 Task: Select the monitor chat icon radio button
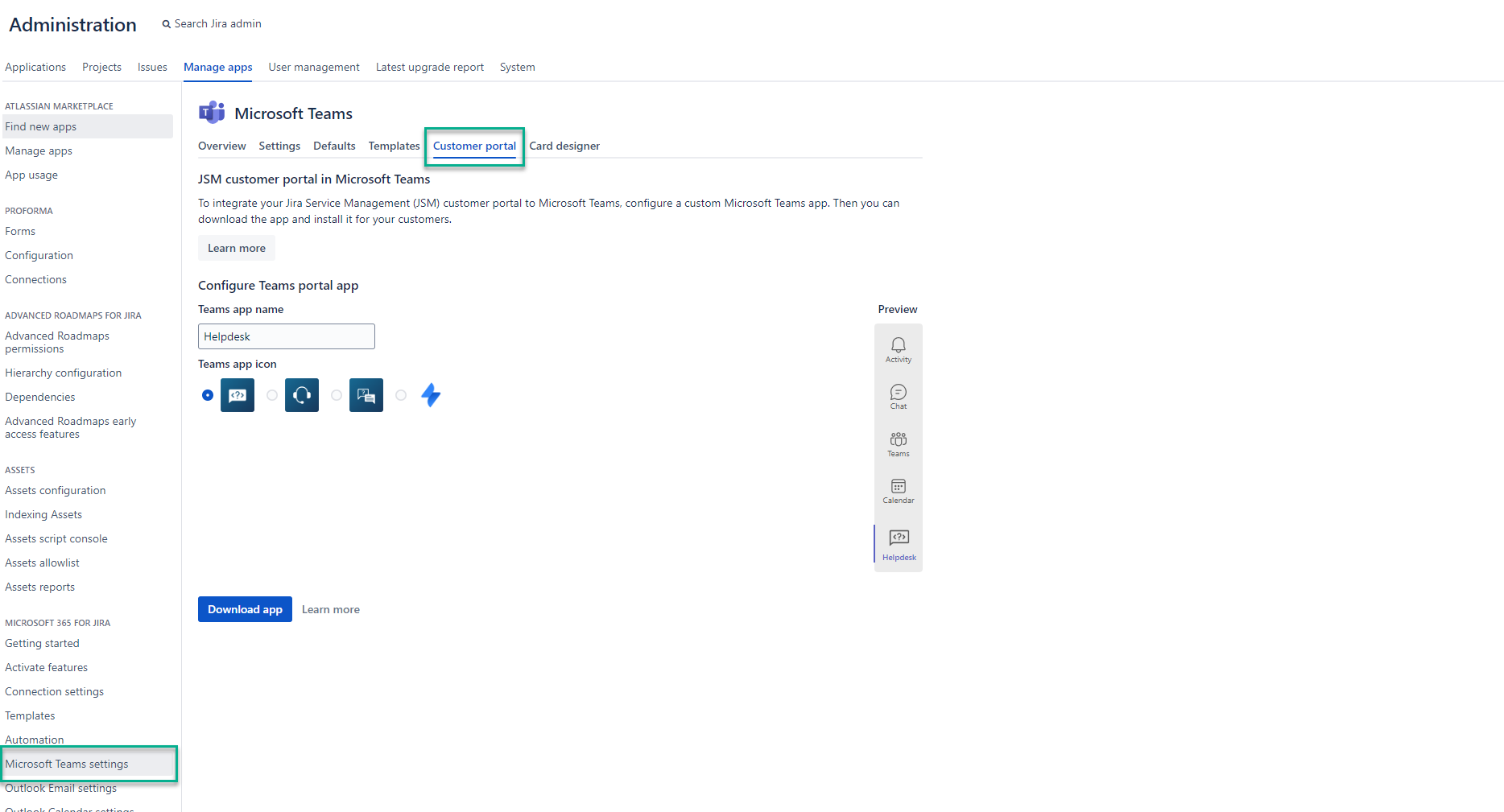click(x=337, y=395)
